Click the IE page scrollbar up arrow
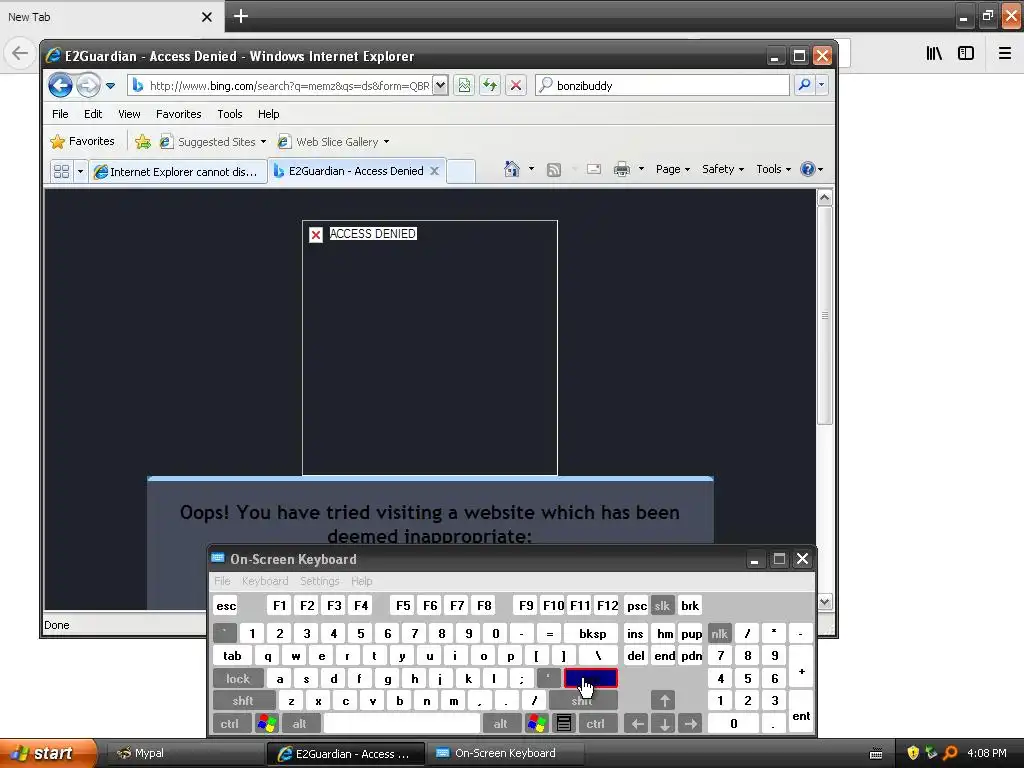1024x768 pixels. 824,197
